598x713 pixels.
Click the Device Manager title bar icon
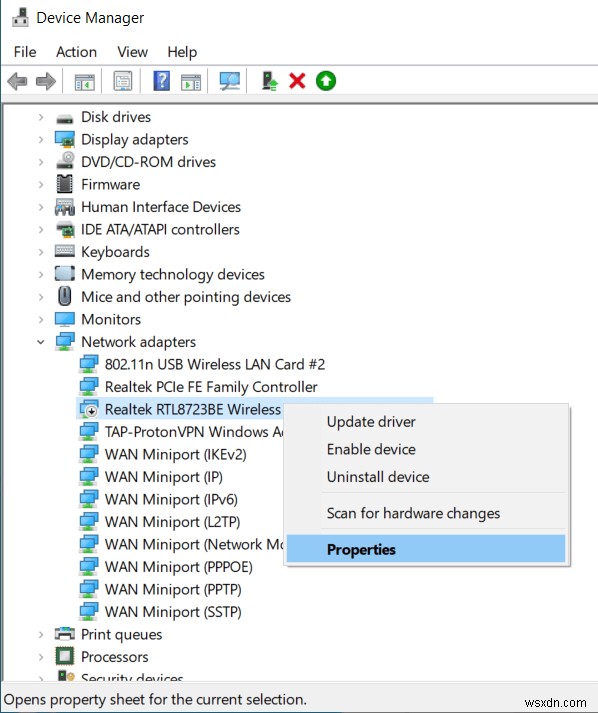click(x=20, y=17)
